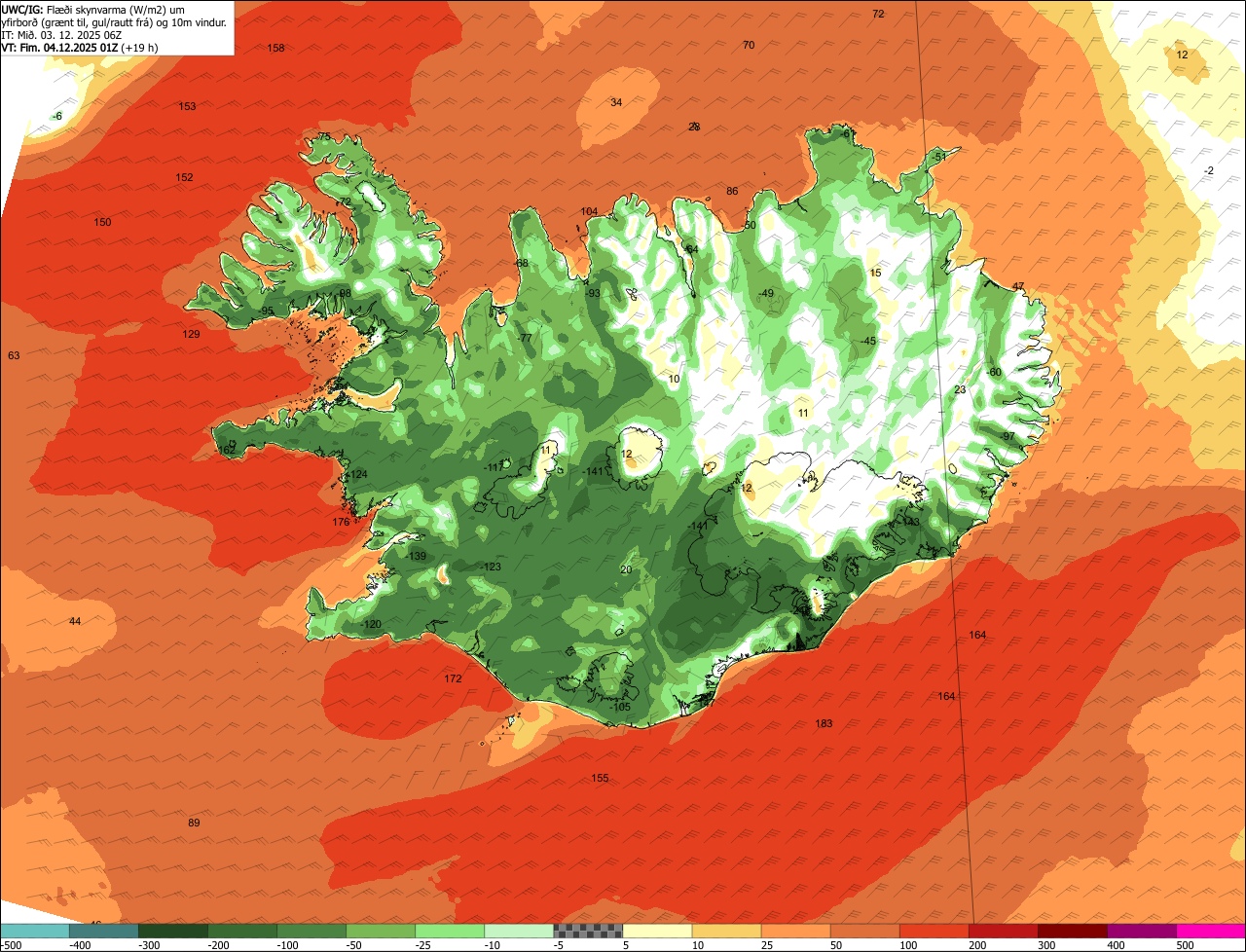
Task: Click the map value -60
Action: click(x=994, y=372)
